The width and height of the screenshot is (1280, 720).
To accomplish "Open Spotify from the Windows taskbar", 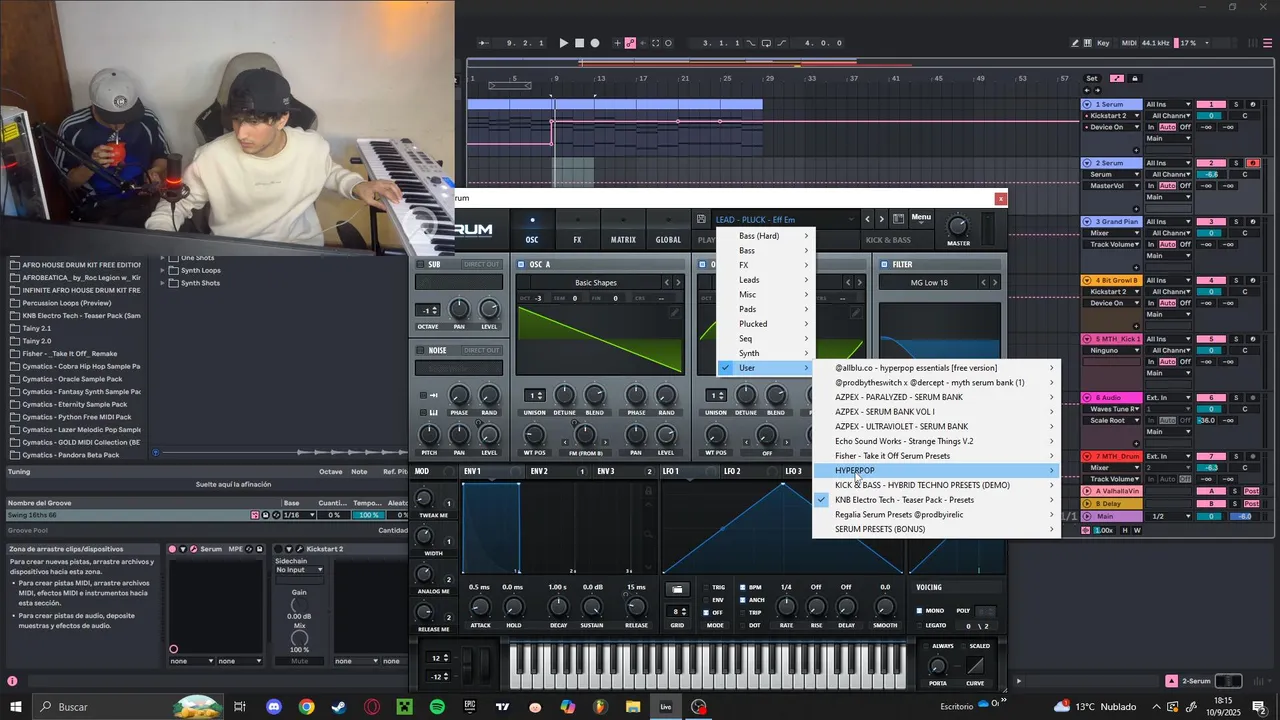I will (x=437, y=707).
